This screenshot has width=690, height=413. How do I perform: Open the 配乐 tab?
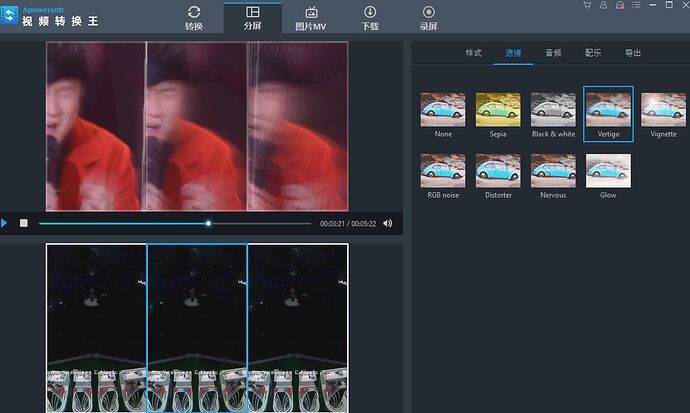[x=593, y=53]
